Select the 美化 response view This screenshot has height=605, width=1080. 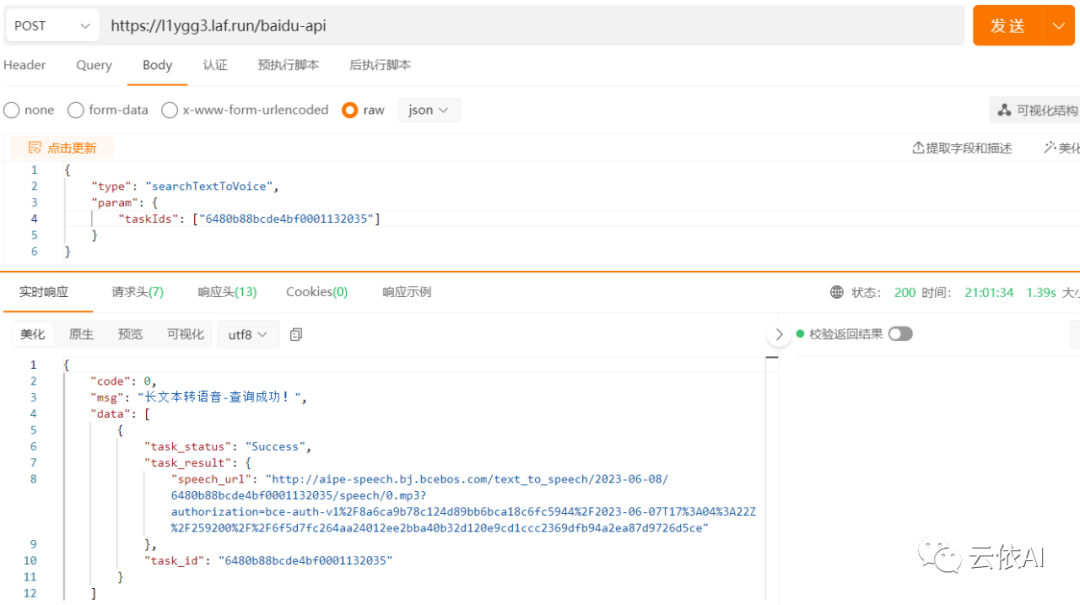pos(32,334)
